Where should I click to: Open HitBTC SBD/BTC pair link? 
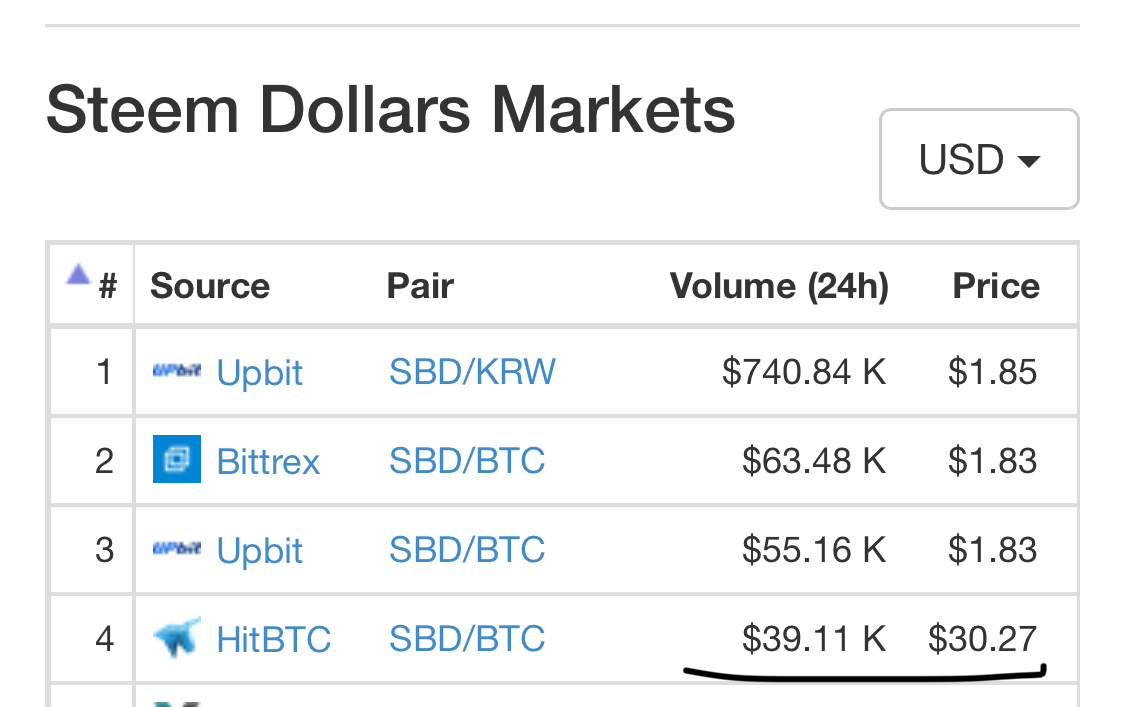coord(467,639)
